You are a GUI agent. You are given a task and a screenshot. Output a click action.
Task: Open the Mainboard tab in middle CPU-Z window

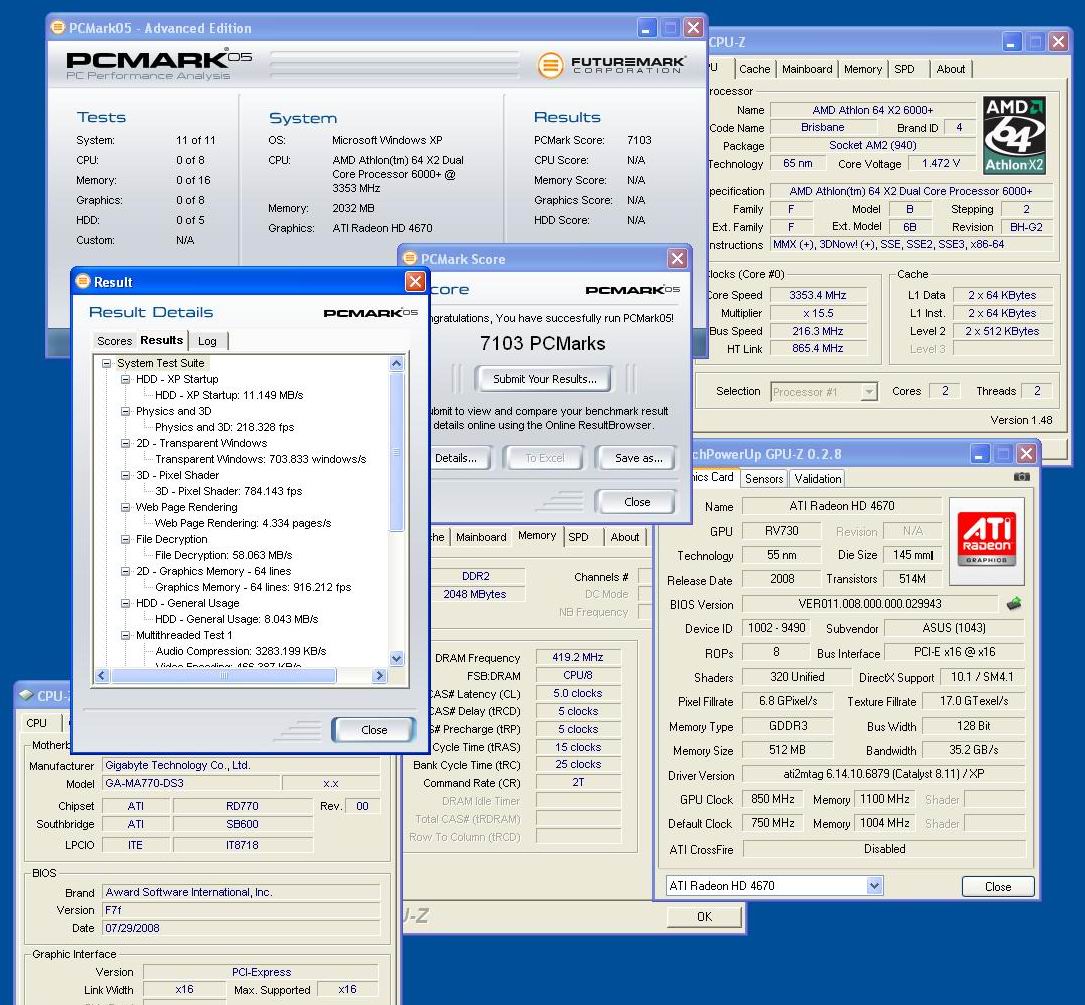(481, 537)
